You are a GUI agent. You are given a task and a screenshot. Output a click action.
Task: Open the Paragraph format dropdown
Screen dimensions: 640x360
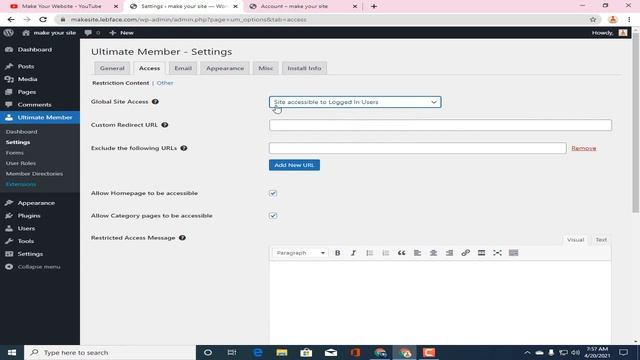tap(300, 253)
